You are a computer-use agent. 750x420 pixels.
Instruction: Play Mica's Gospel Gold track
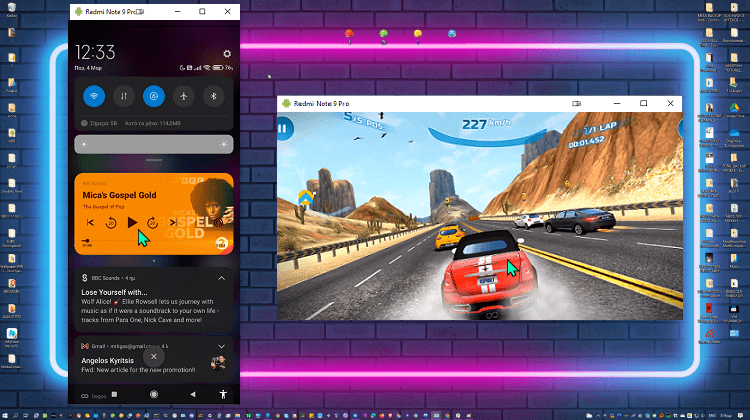(x=132, y=222)
